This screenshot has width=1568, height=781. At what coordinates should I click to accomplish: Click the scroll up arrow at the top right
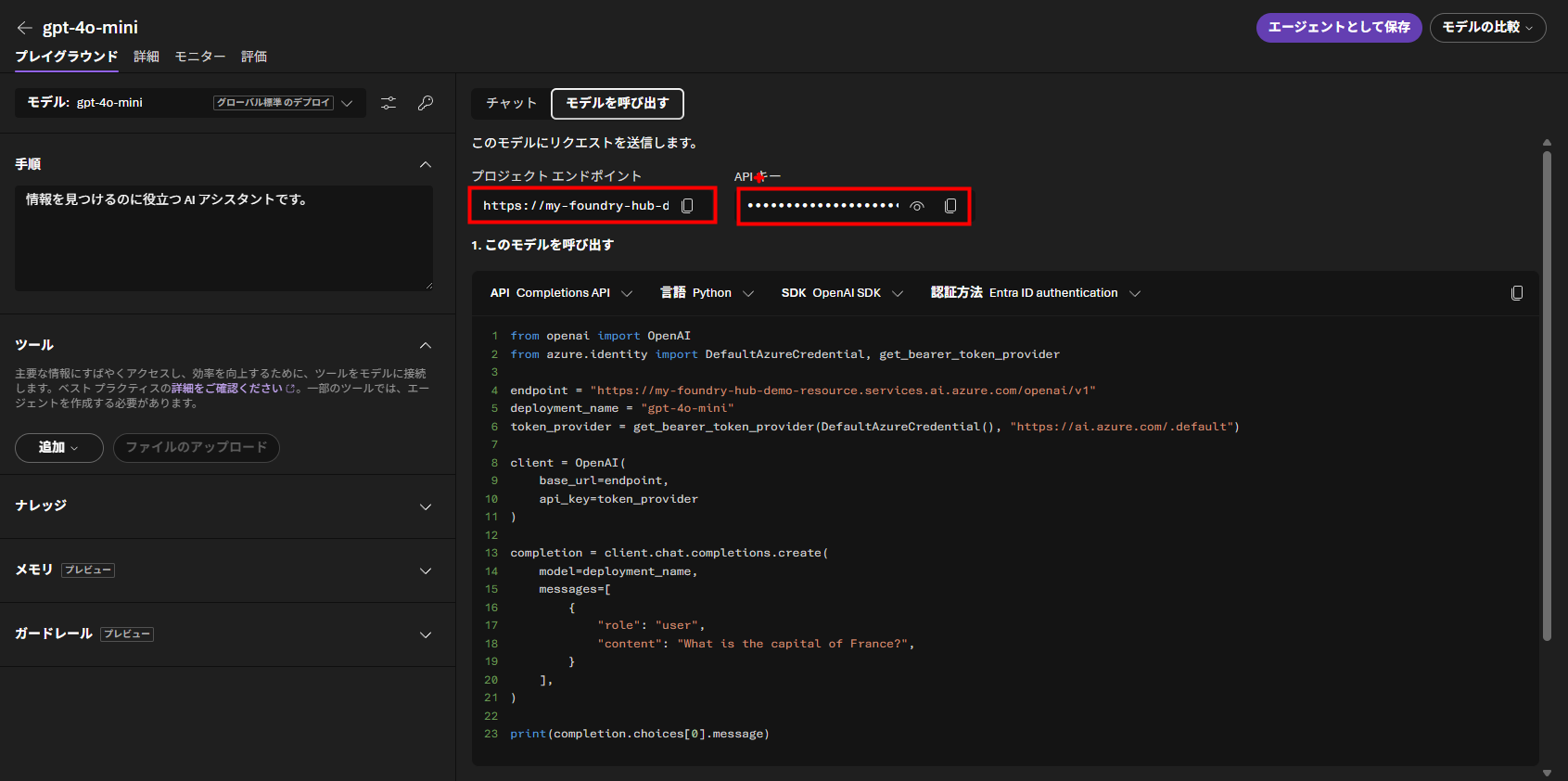[1547, 143]
